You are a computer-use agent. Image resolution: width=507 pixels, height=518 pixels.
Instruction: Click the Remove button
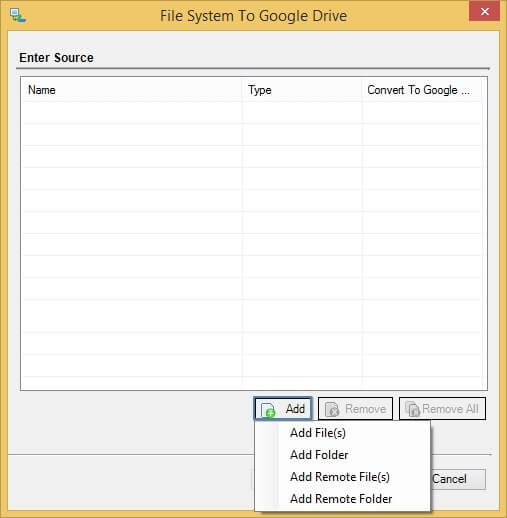click(355, 408)
